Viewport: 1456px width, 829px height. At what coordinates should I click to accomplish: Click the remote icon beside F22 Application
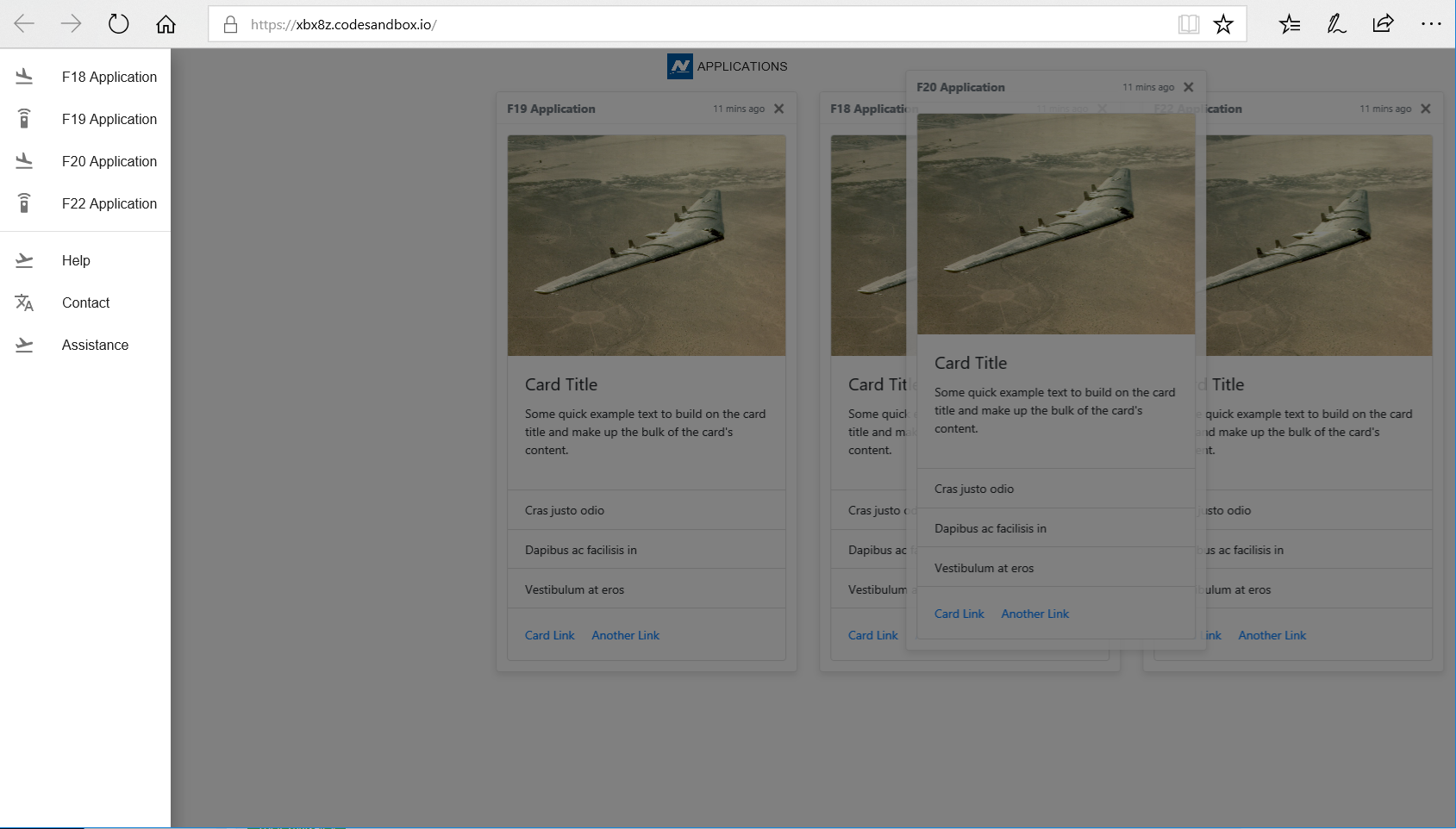click(24, 203)
